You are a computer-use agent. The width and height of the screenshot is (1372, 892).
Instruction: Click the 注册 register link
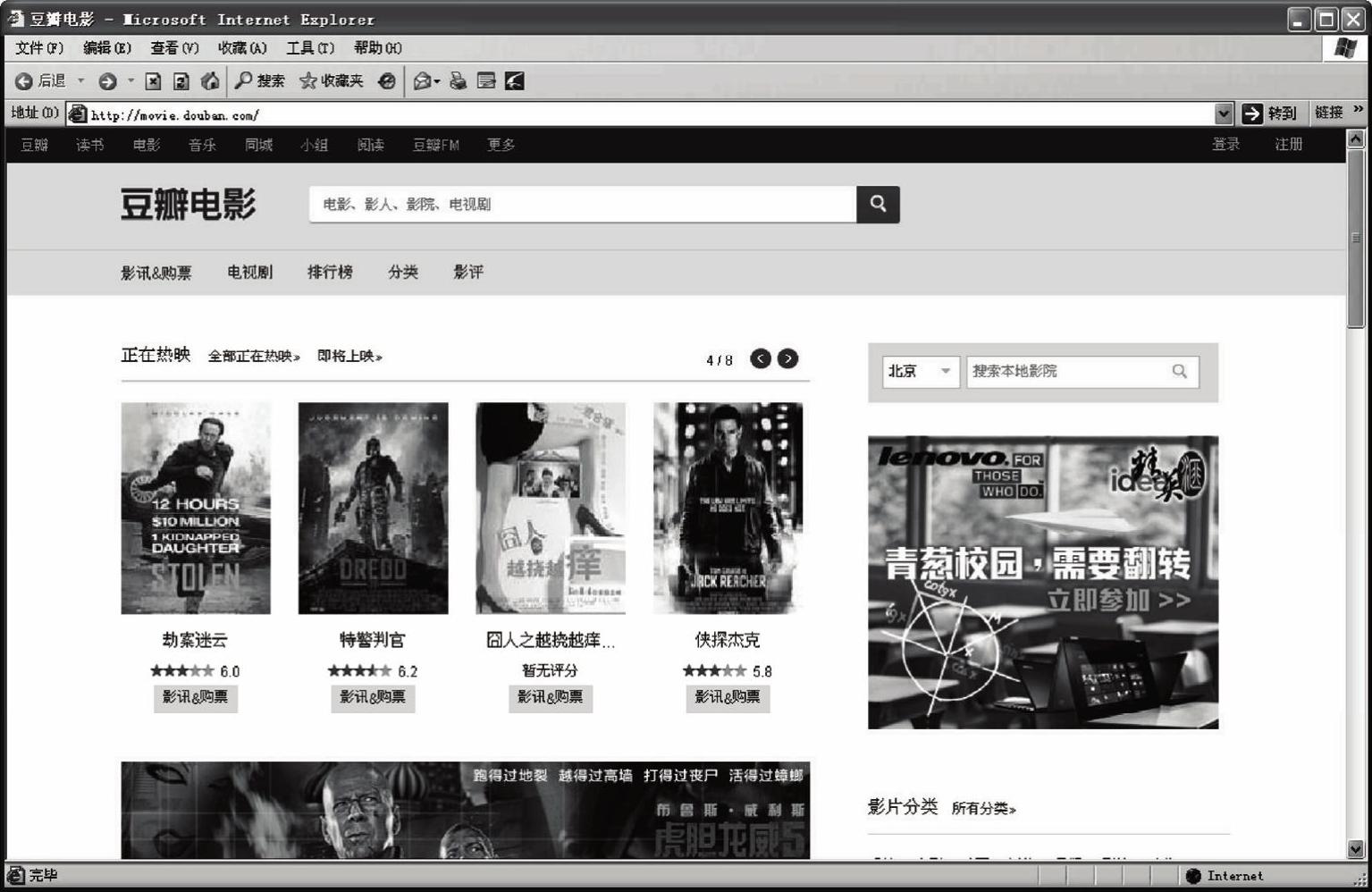(x=1288, y=144)
